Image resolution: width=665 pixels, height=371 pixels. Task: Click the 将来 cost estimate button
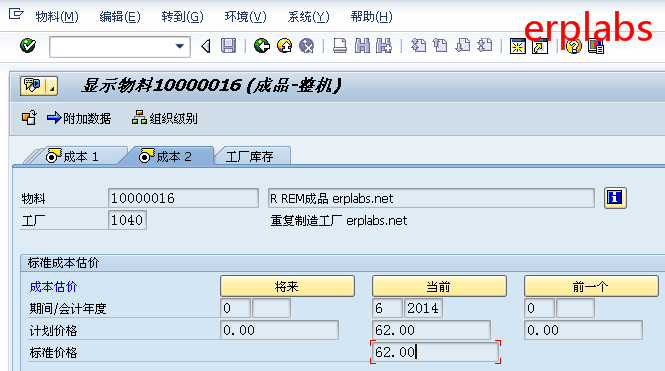287,286
